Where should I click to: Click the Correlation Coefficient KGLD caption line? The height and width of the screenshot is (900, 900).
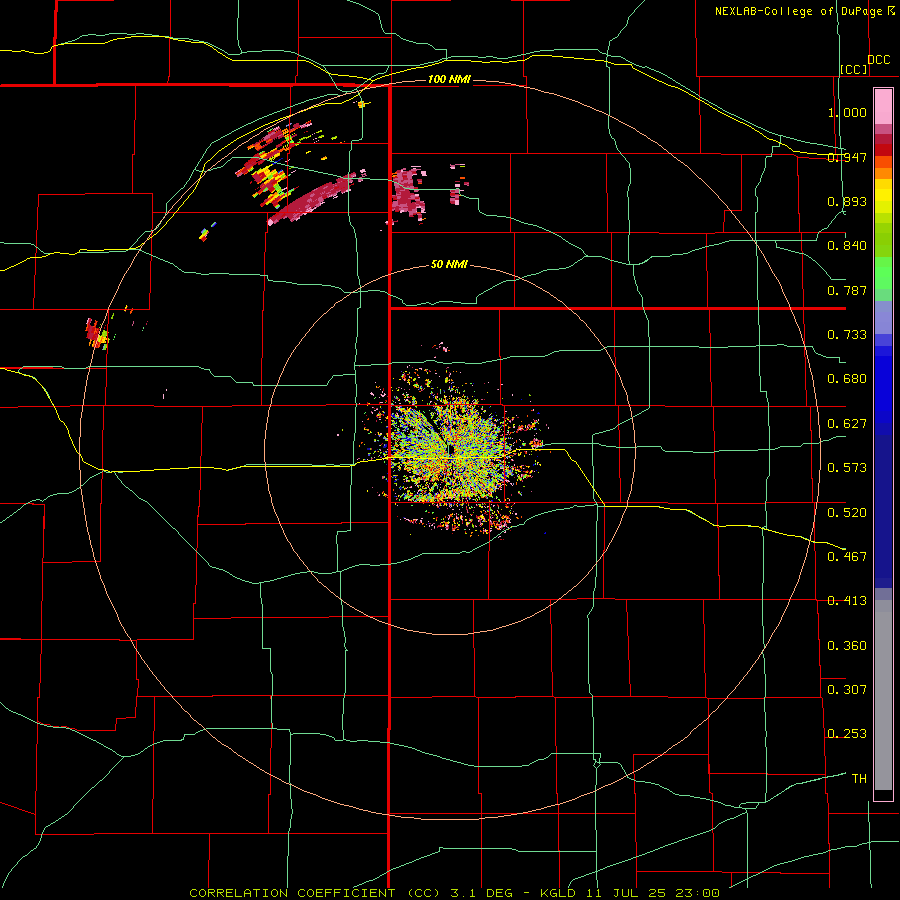pyautogui.click(x=454, y=893)
